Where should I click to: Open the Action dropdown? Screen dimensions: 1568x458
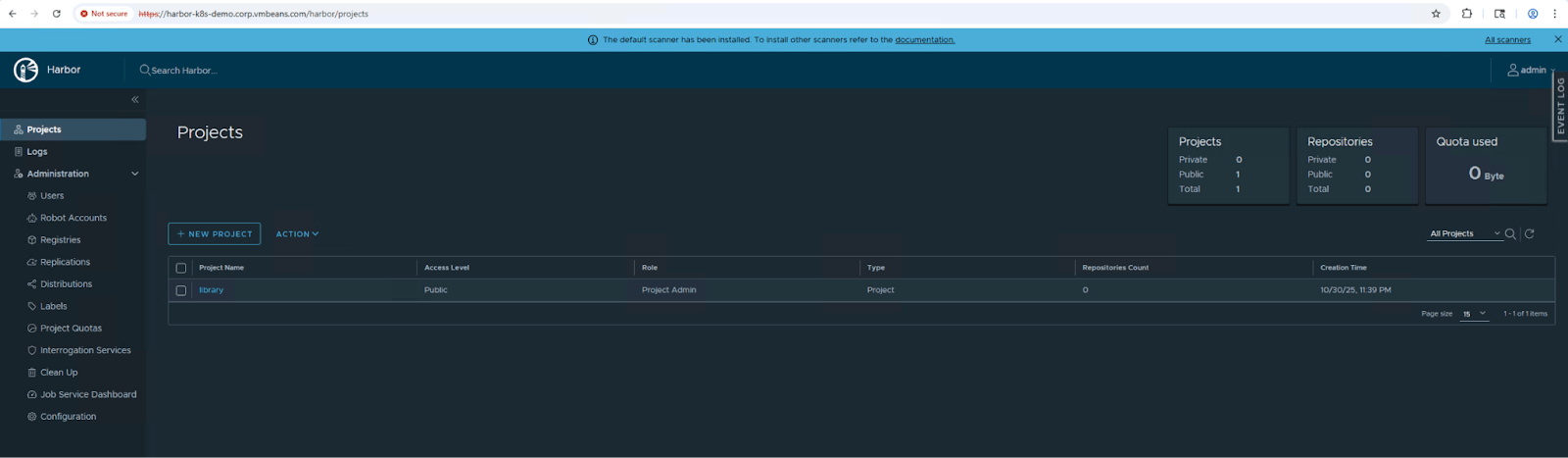(297, 233)
